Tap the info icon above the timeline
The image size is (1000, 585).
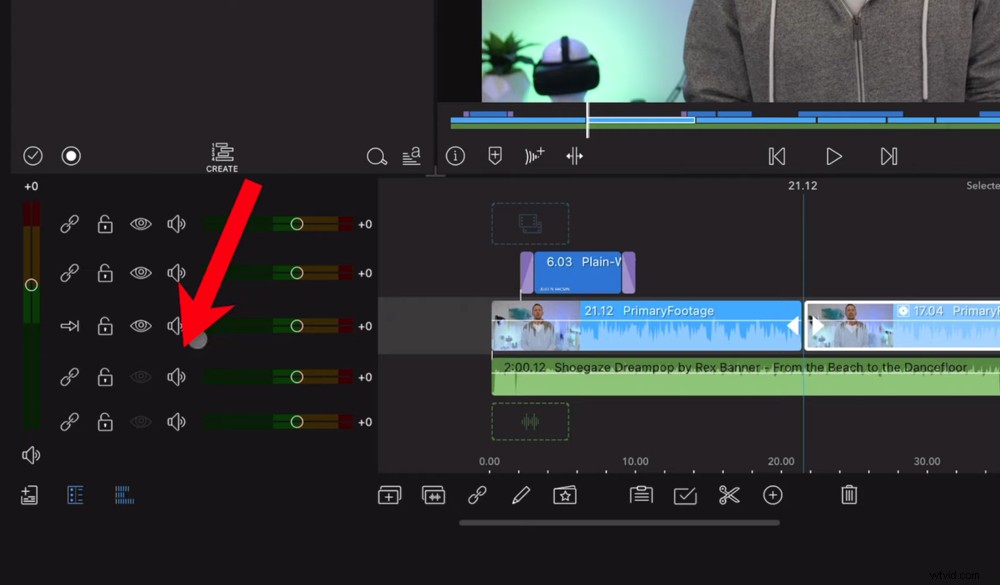(455, 156)
